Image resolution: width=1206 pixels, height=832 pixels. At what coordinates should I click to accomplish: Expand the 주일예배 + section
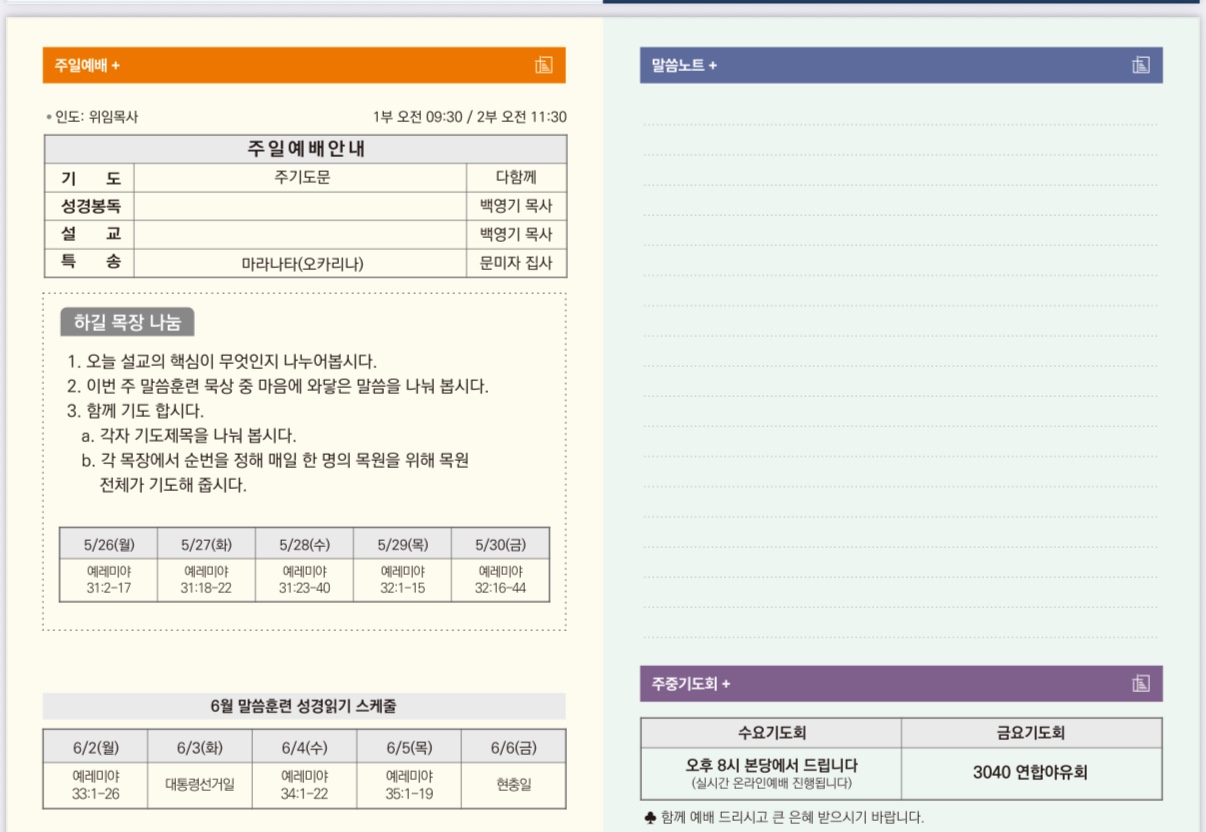(x=88, y=65)
